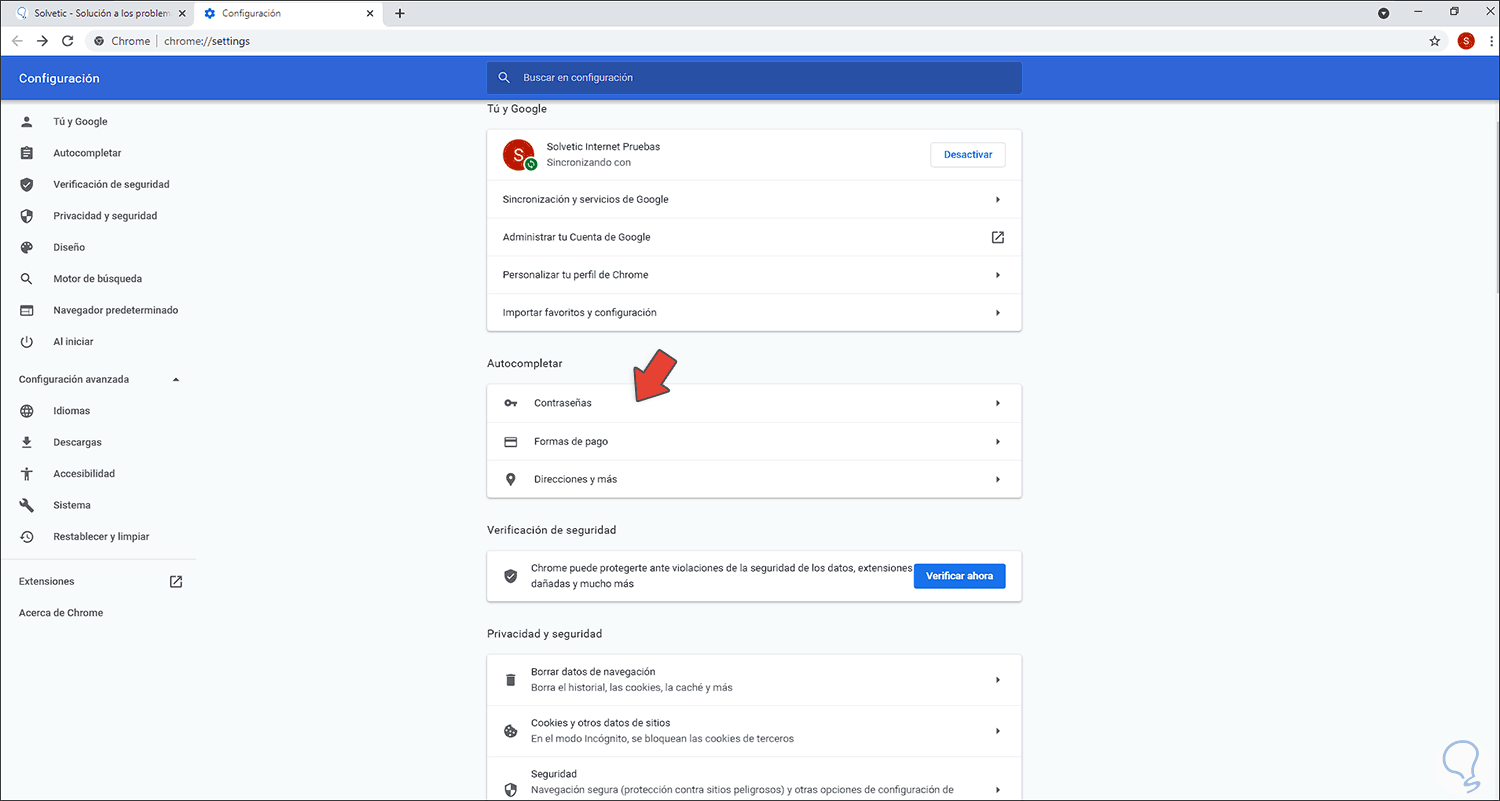This screenshot has height=801, width=1500.
Task: Collapse the Configuración avanzada section
Action: [x=176, y=380]
